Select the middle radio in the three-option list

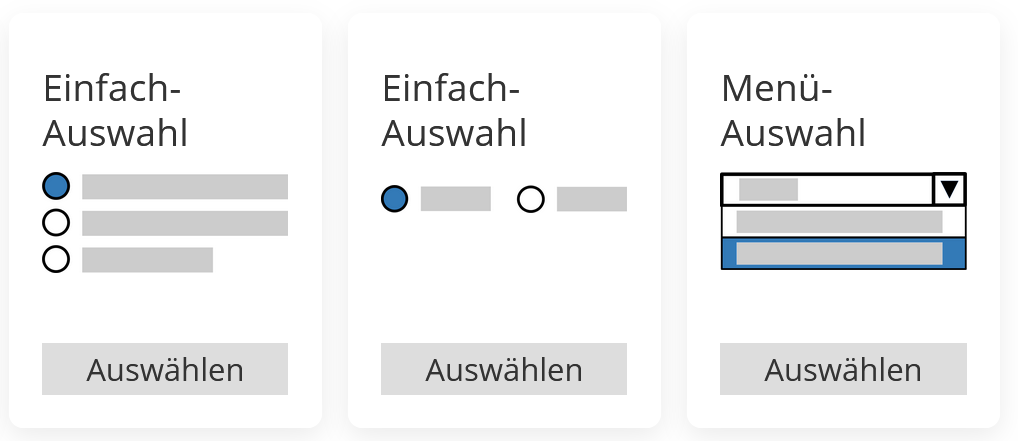pyautogui.click(x=56, y=223)
